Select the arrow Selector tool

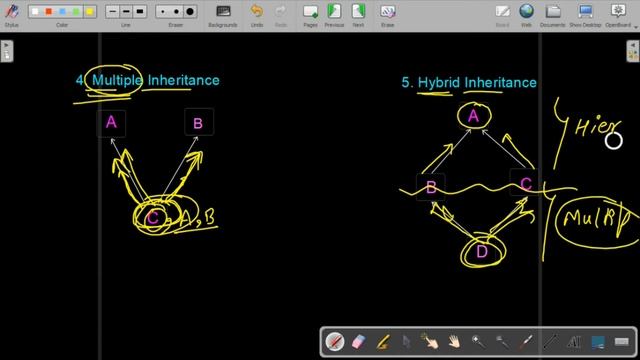[x=406, y=342]
